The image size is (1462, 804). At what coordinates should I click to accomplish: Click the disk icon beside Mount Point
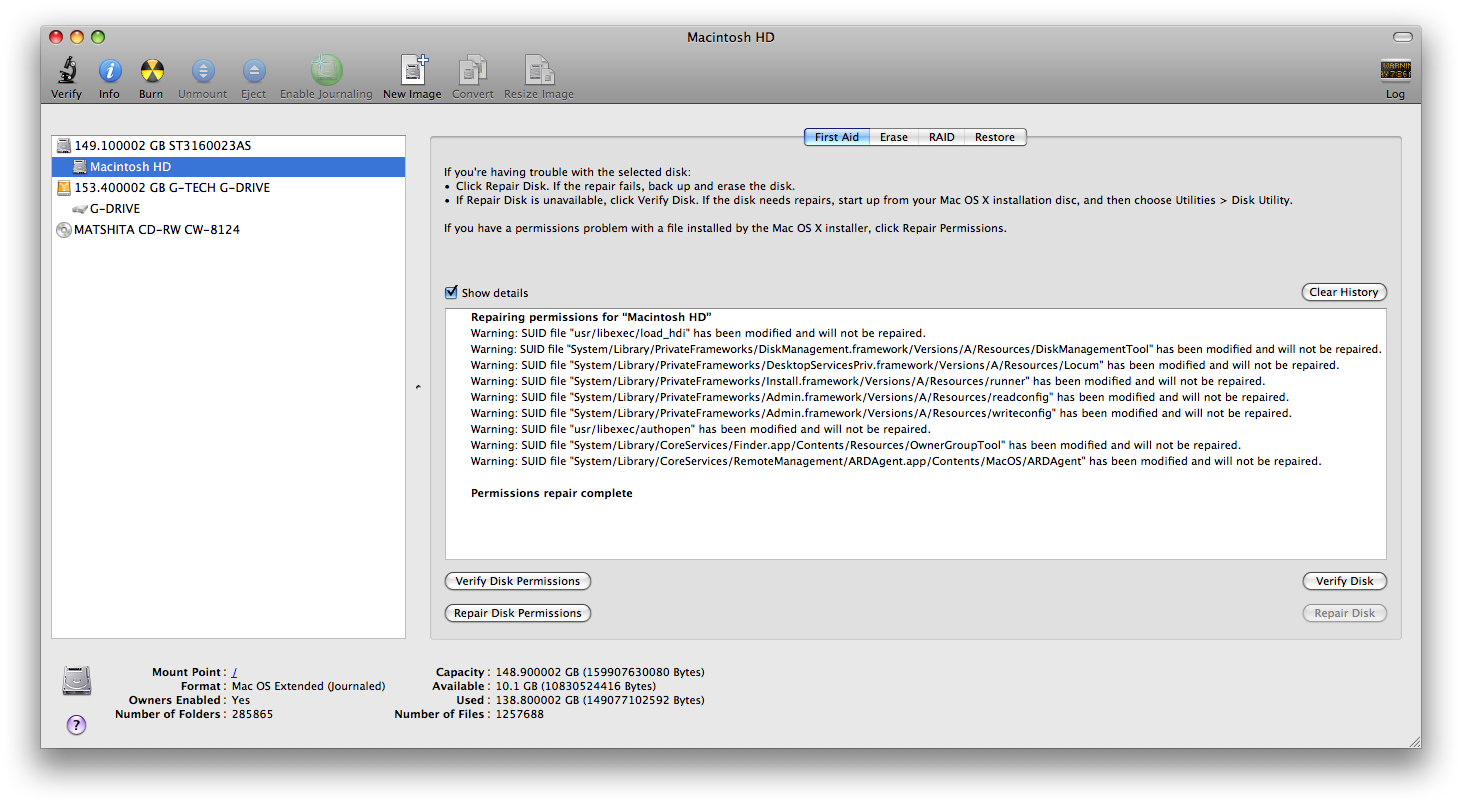(77, 680)
